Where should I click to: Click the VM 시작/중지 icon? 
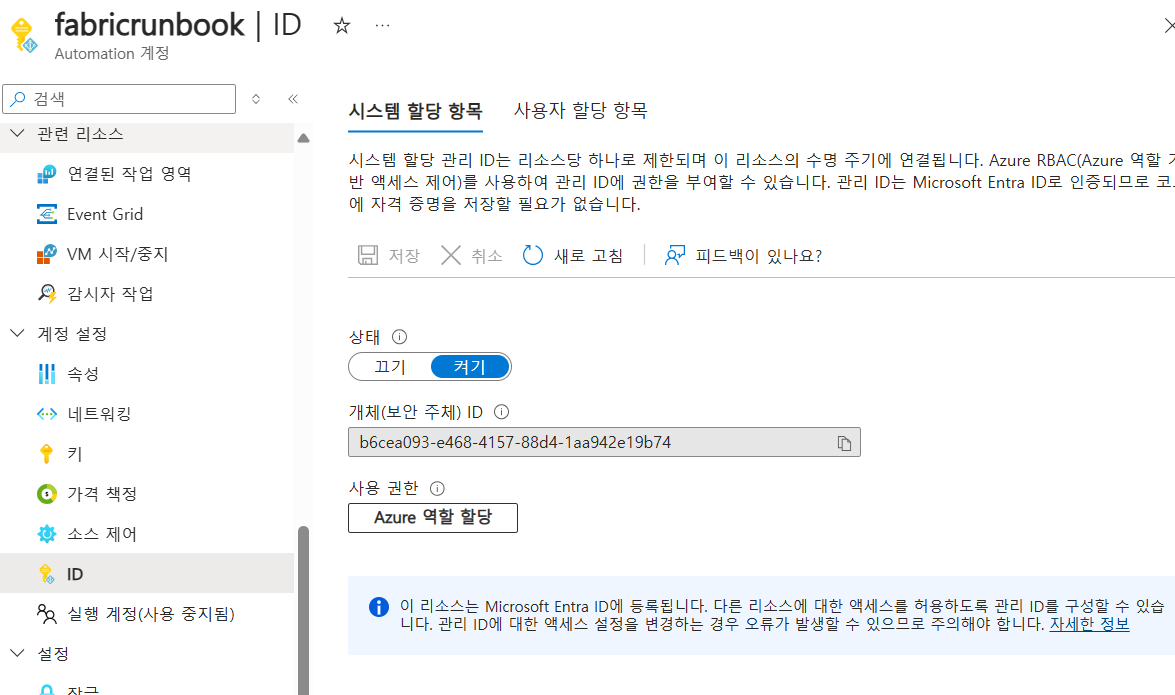(x=46, y=254)
